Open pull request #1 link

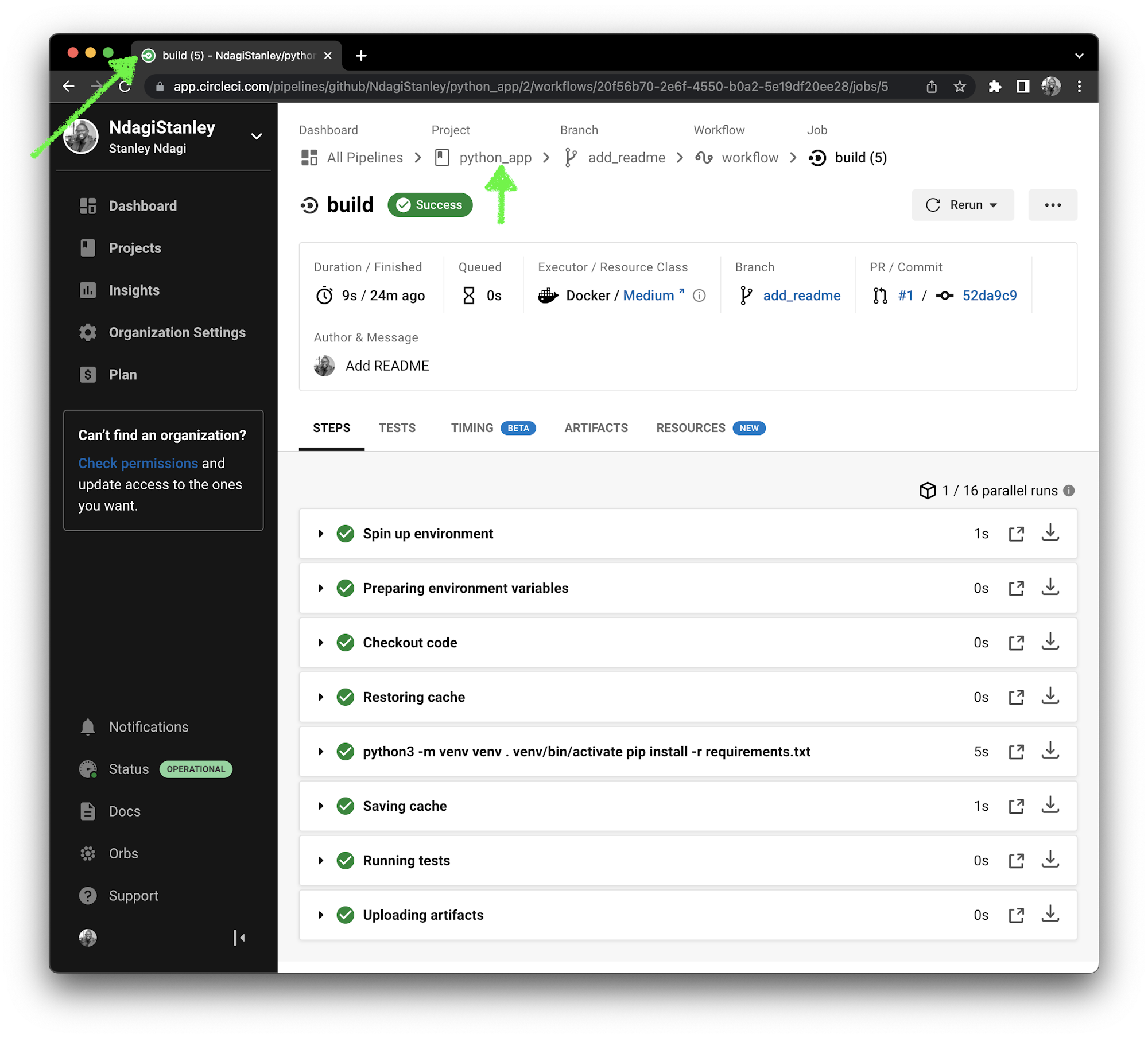click(x=905, y=296)
